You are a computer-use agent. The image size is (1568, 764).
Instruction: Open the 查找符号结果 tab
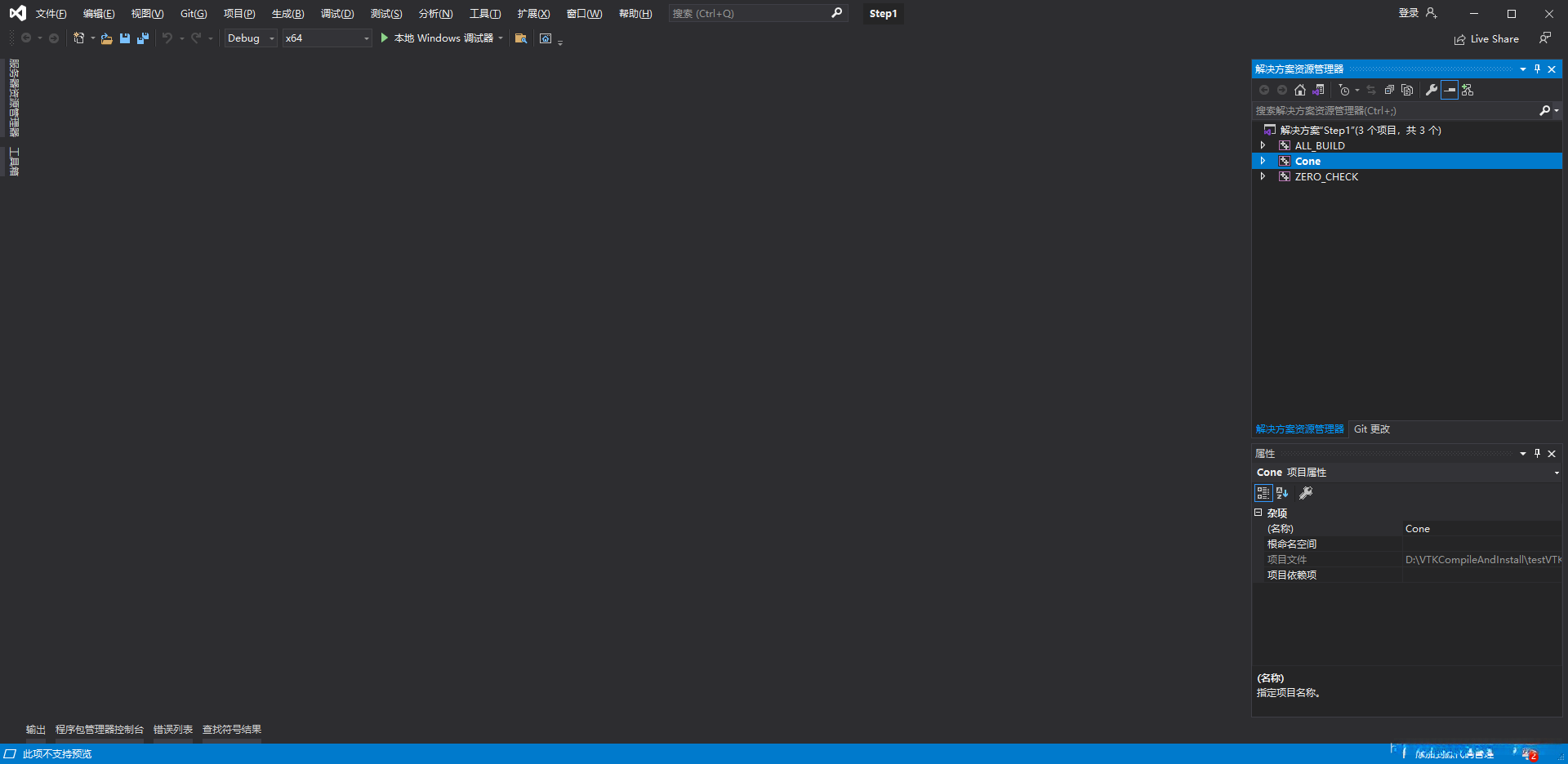click(x=232, y=730)
